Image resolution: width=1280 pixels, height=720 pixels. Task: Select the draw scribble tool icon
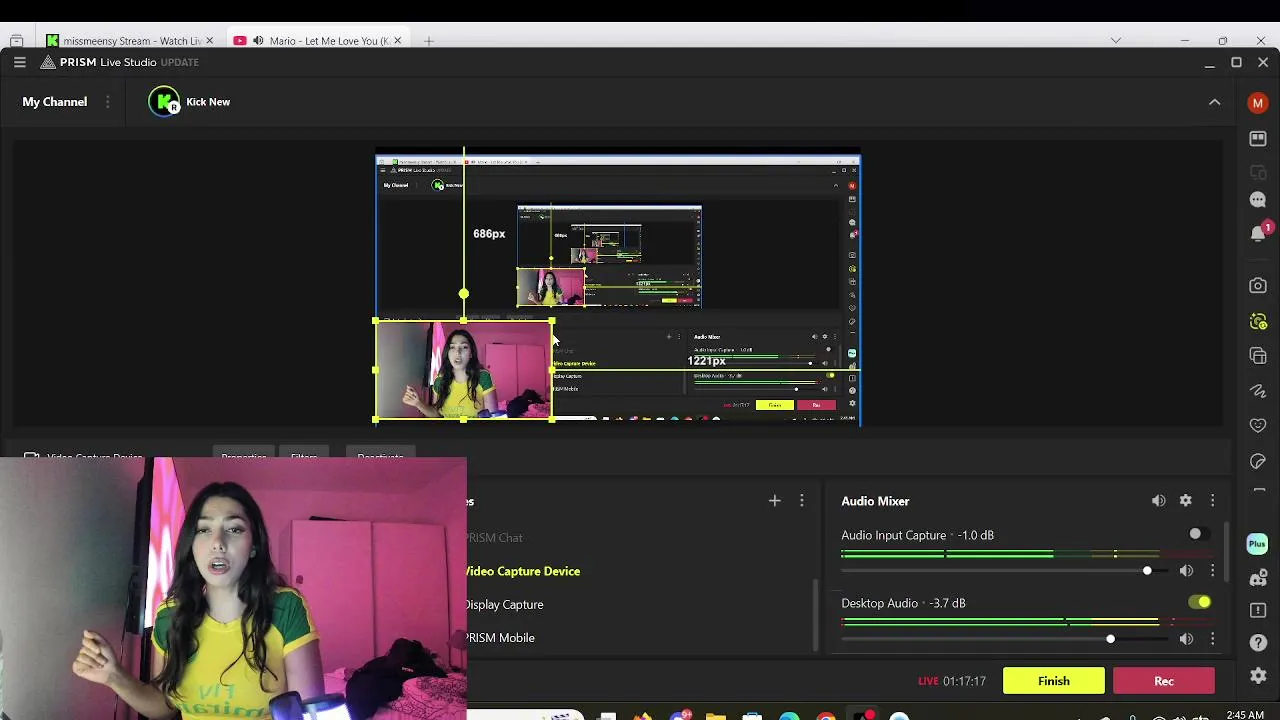pyautogui.click(x=1258, y=391)
